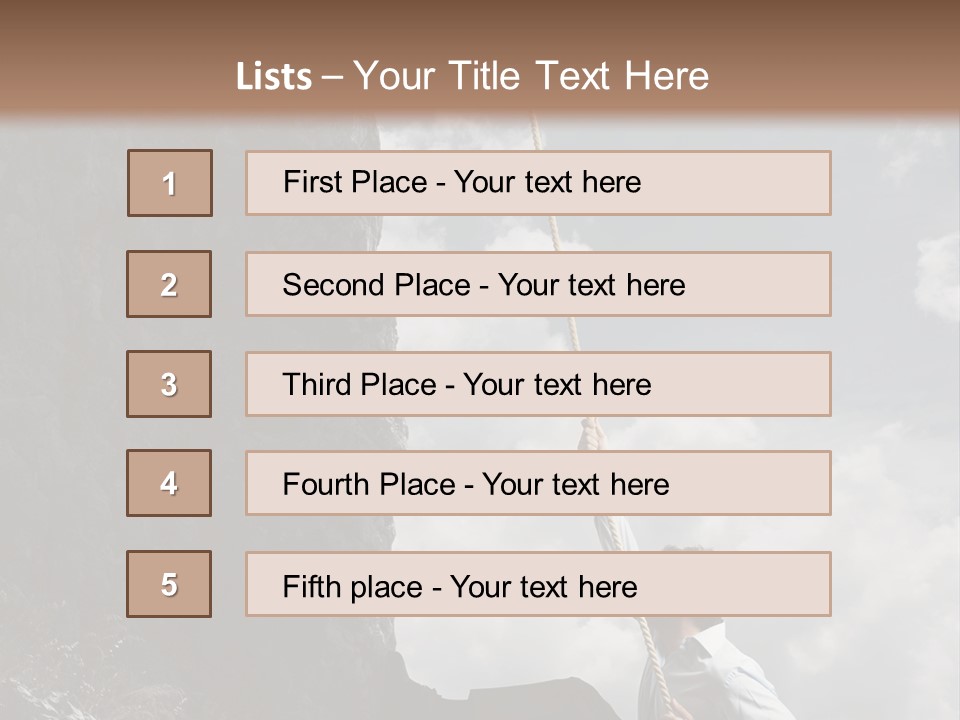Click the word Fifth in last bar

[x=311, y=586]
